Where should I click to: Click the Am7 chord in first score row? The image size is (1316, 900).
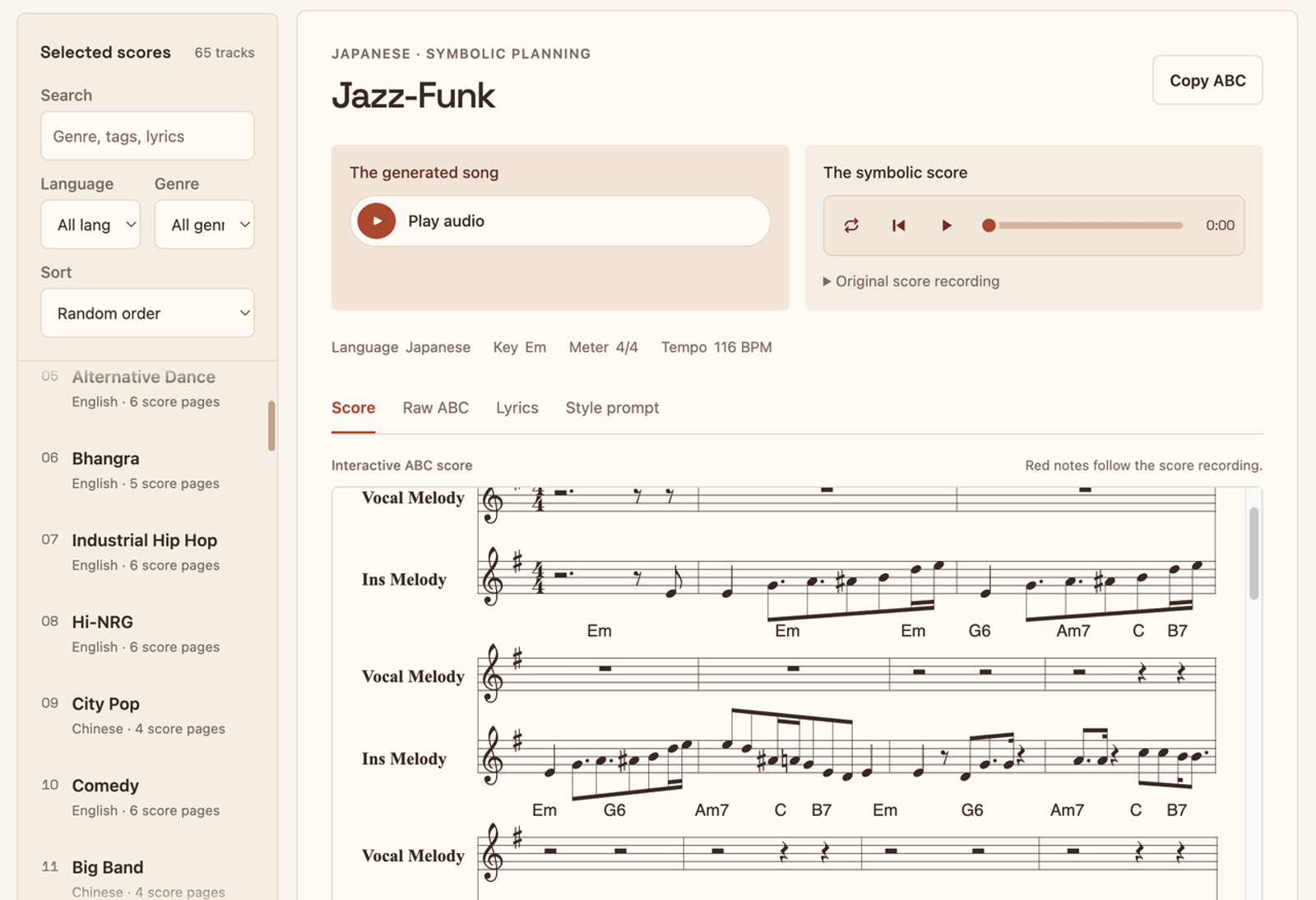(x=1073, y=631)
